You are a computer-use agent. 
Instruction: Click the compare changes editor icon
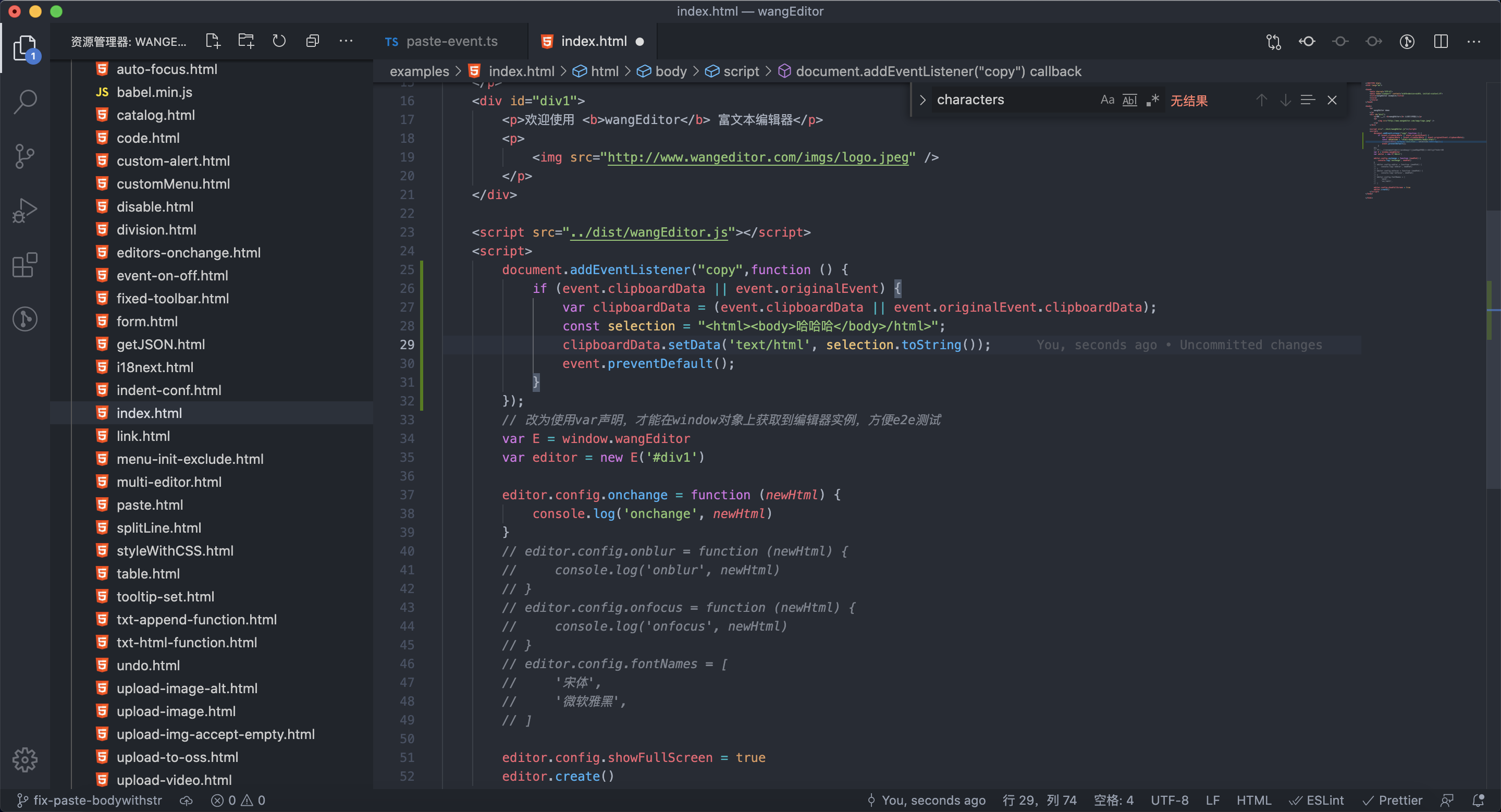(x=1274, y=41)
